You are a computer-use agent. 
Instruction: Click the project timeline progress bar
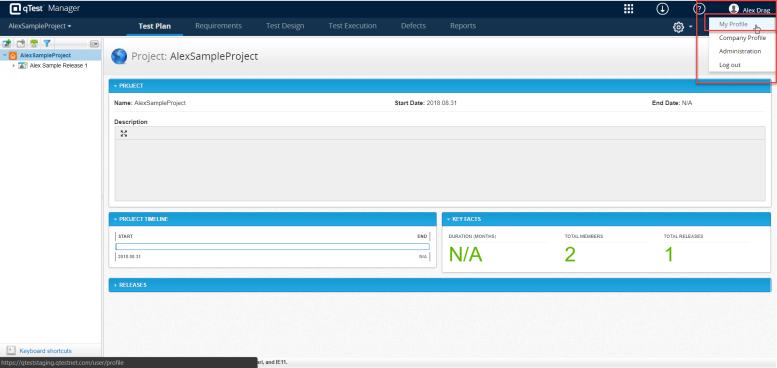[x=273, y=246]
